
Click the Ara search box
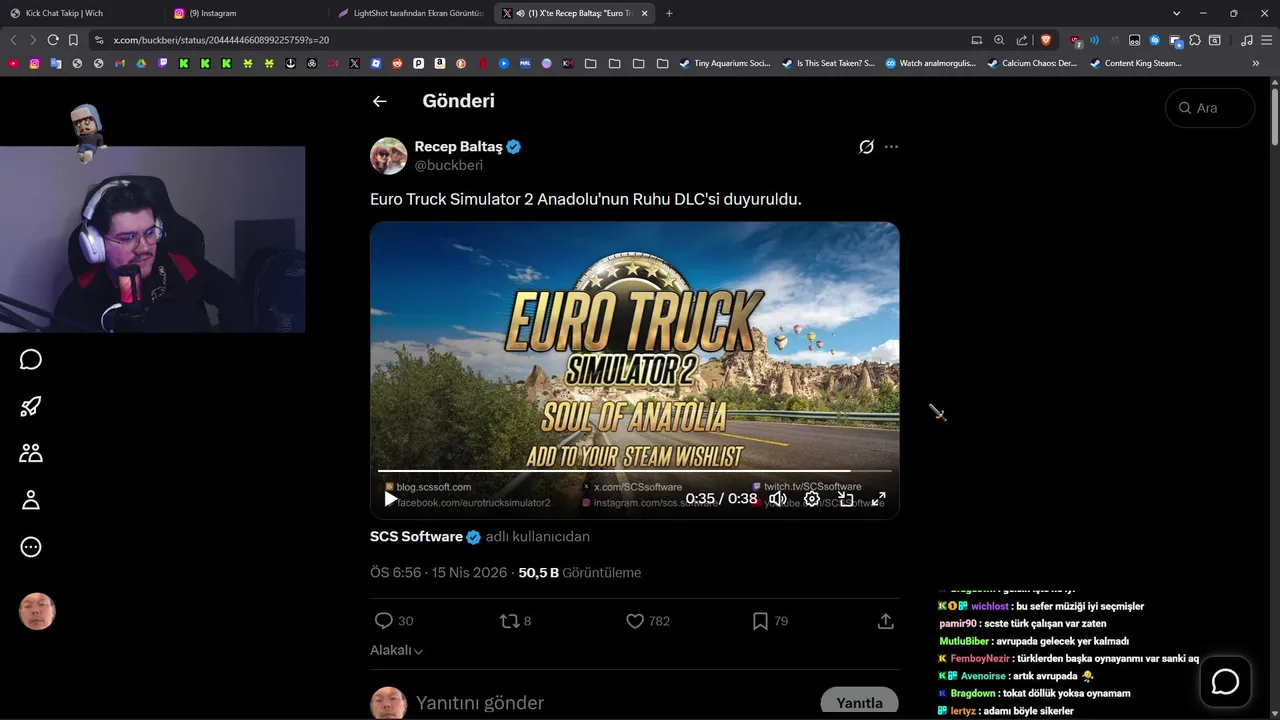(1210, 108)
